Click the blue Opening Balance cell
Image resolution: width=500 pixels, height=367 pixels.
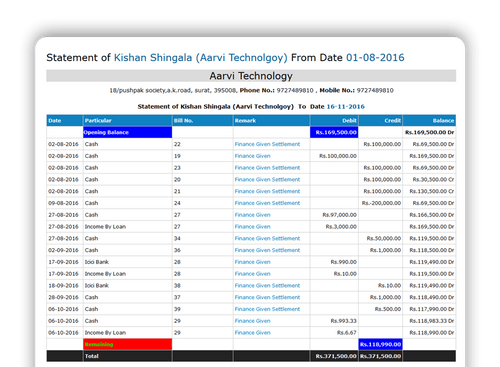(x=127, y=132)
